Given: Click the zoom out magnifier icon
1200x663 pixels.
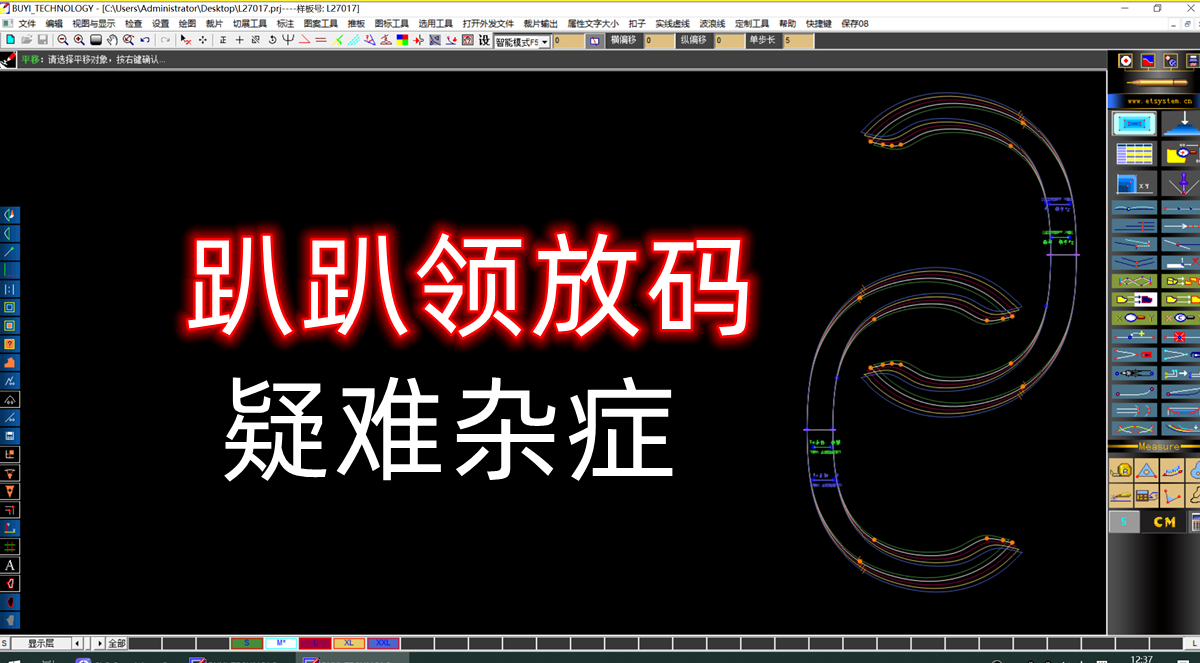Looking at the screenshot, I should tap(63, 40).
